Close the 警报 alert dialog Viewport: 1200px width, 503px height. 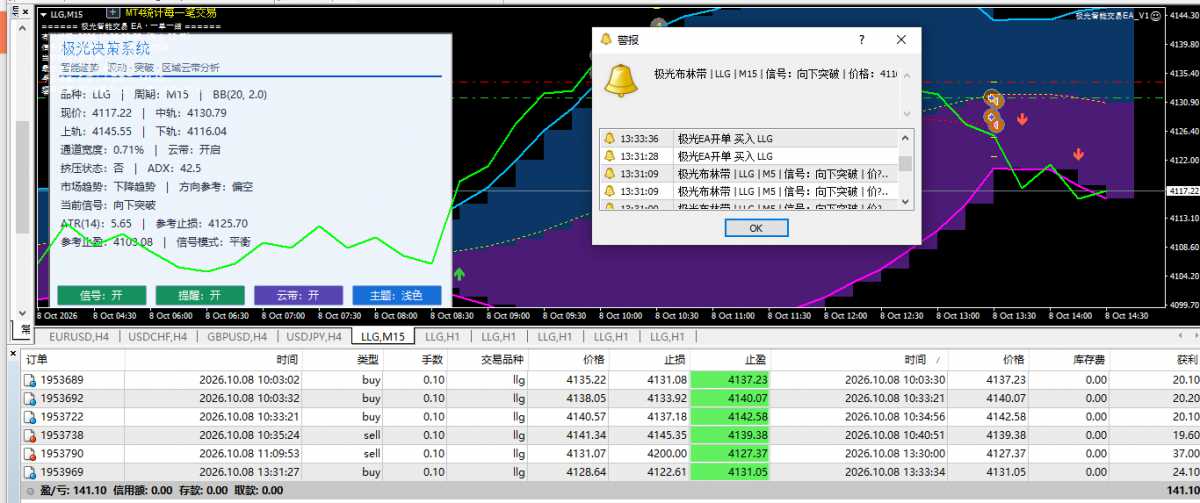click(901, 39)
